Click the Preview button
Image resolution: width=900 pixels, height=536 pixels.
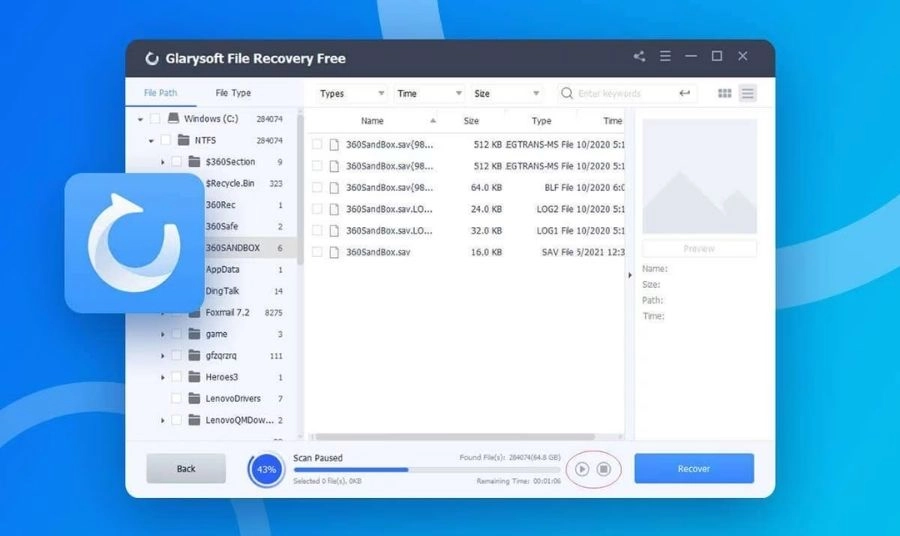coord(699,248)
